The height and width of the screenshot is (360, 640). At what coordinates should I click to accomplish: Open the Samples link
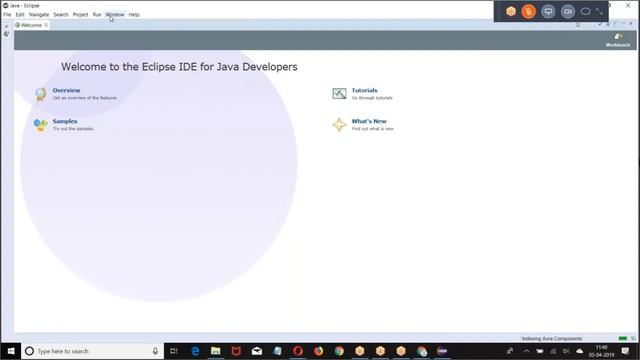pyautogui.click(x=65, y=121)
